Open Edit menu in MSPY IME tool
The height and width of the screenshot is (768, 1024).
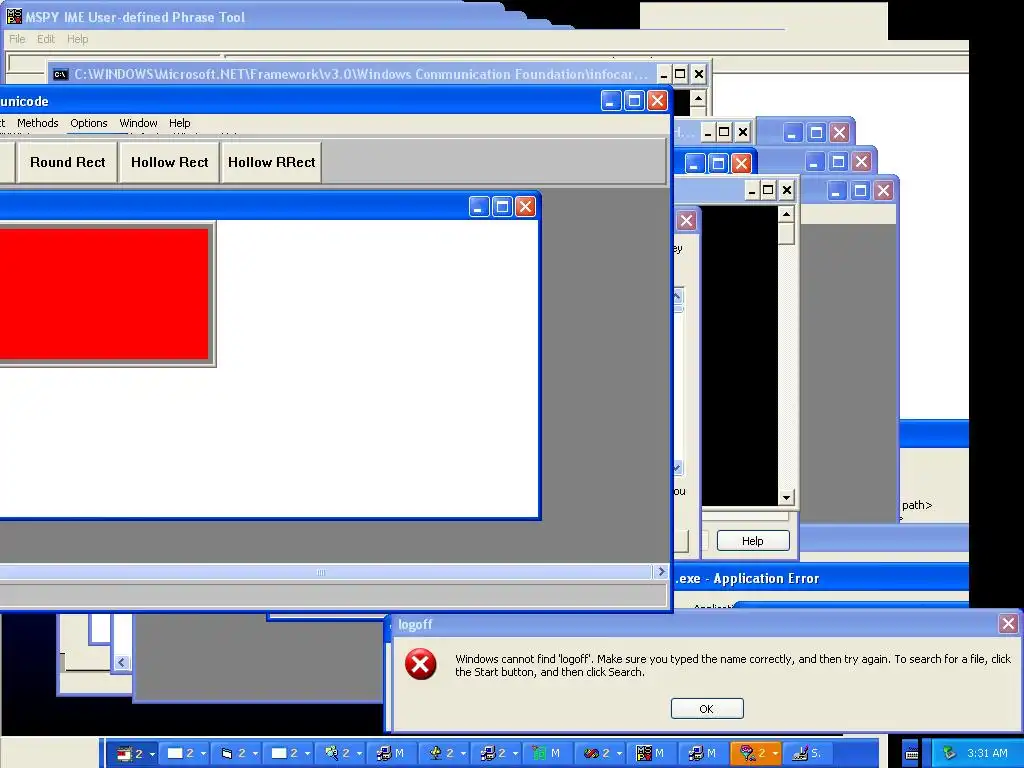(x=46, y=39)
